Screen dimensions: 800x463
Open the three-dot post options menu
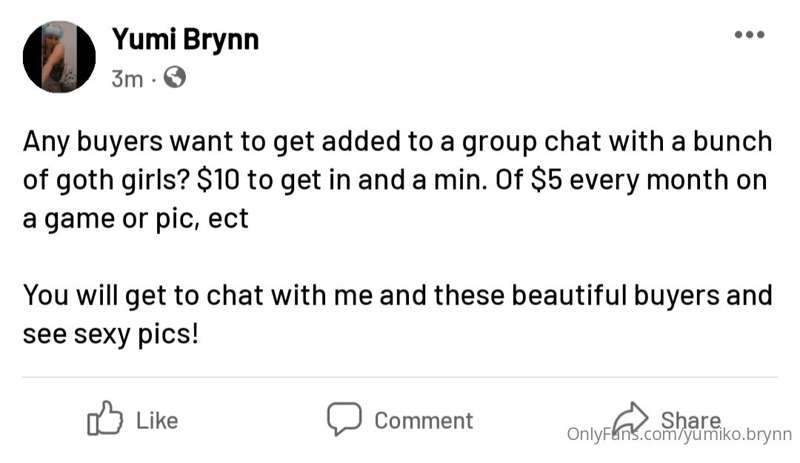749,35
